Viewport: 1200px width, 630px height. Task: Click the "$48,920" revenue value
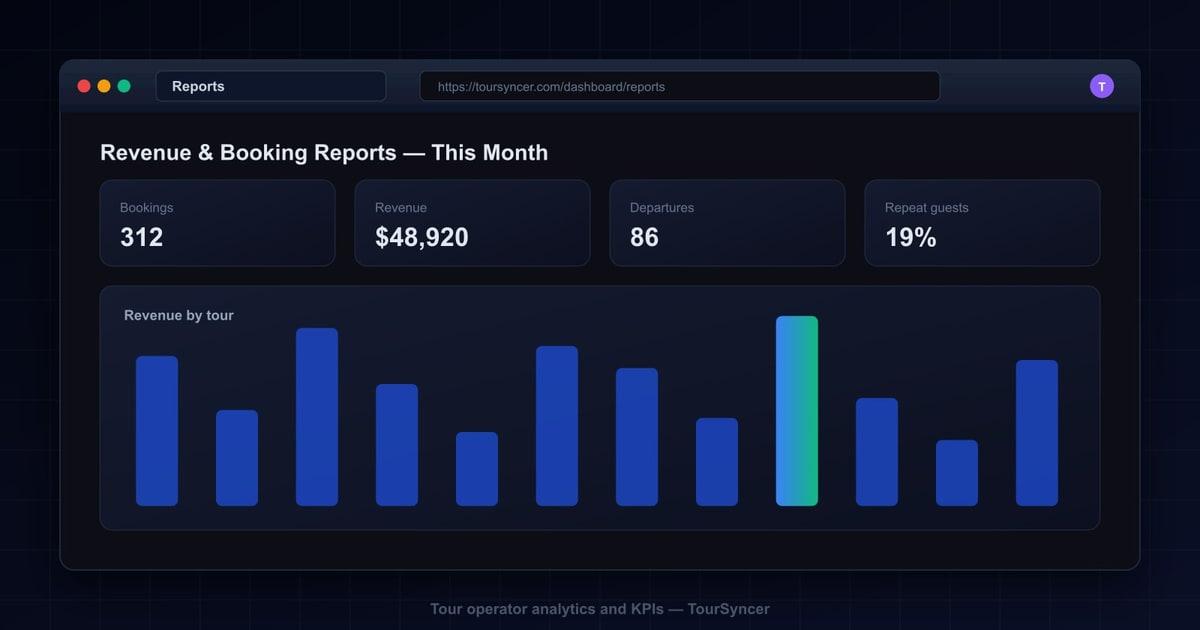tap(422, 238)
